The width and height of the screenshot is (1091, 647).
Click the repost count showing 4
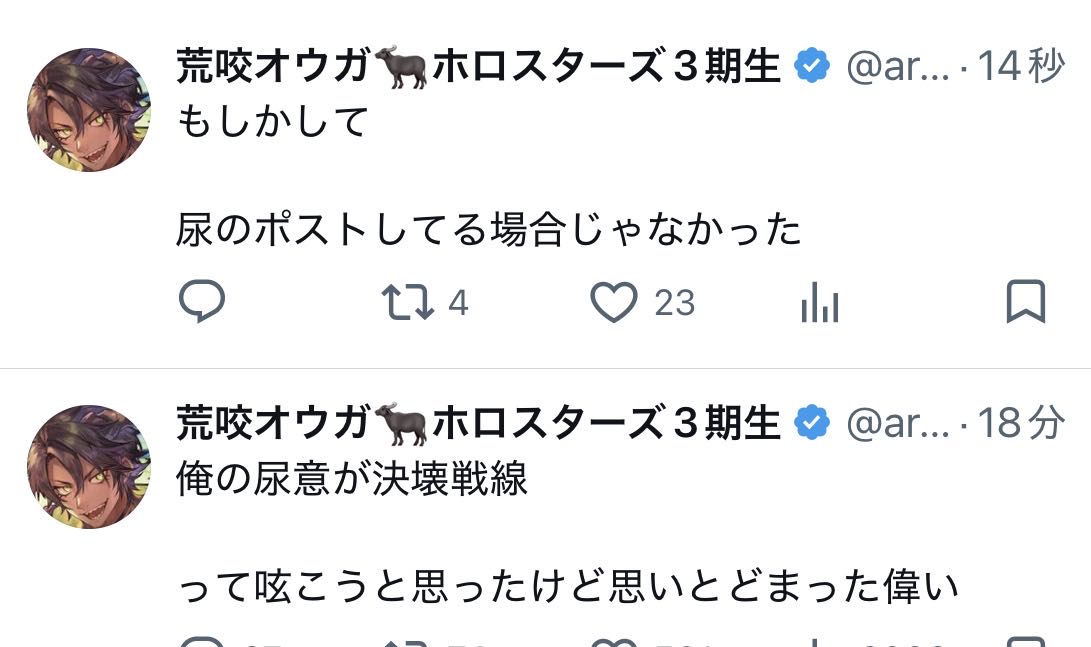458,302
